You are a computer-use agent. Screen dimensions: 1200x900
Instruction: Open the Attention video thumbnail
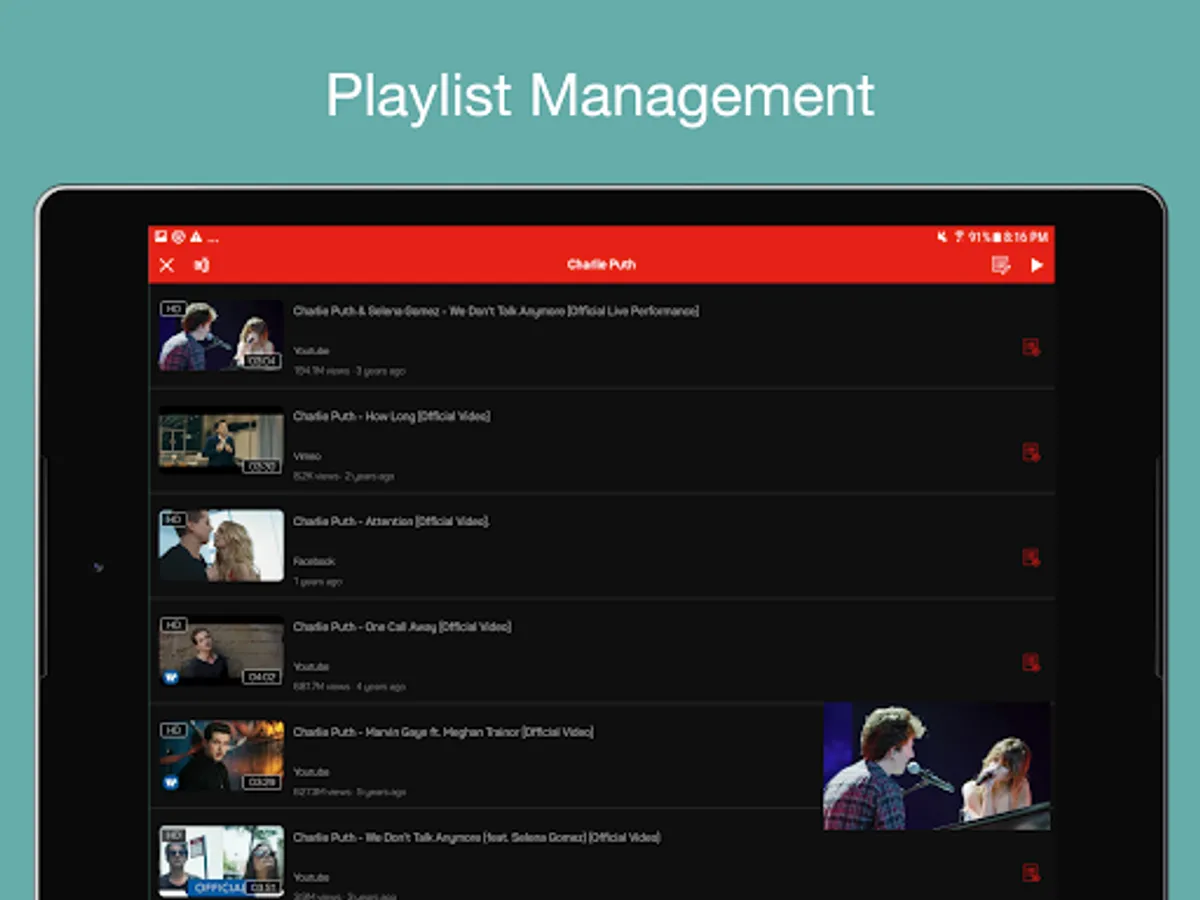(x=221, y=546)
